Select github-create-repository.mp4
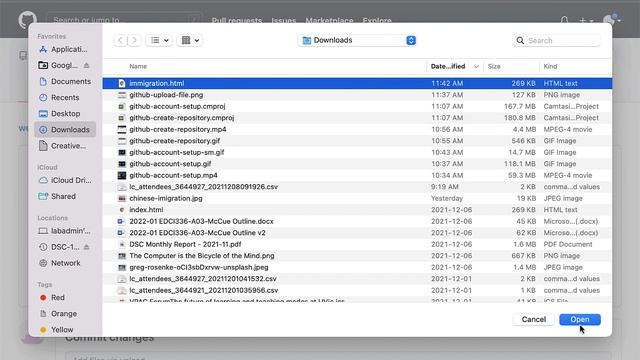 point(357,129)
